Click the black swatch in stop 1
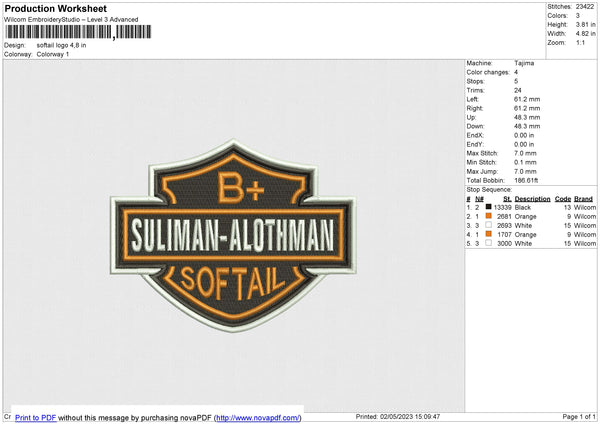 coord(488,207)
